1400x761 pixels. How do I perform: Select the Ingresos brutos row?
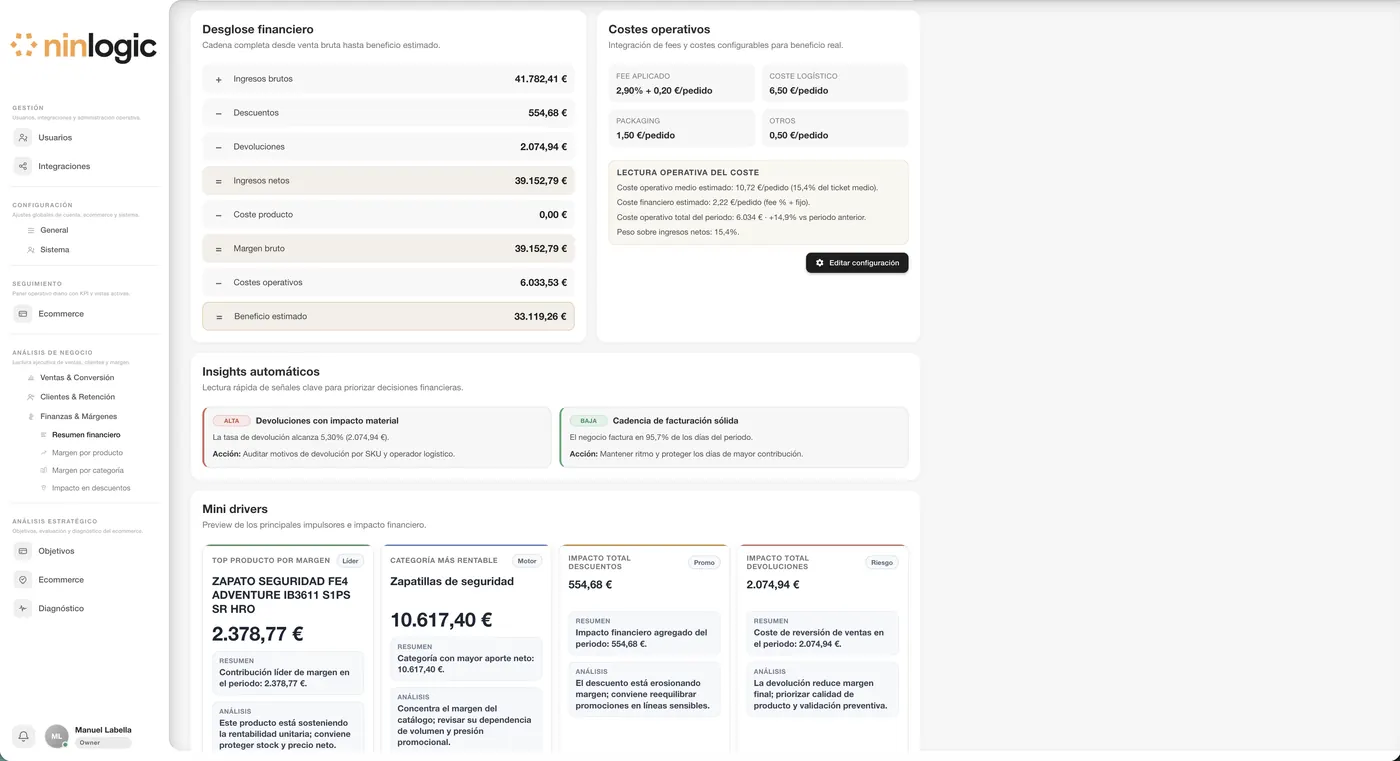388,79
